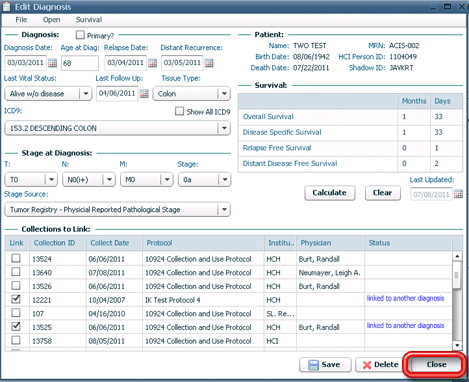The height and width of the screenshot is (382, 469).
Task: Click the Months column header
Action: click(x=414, y=101)
